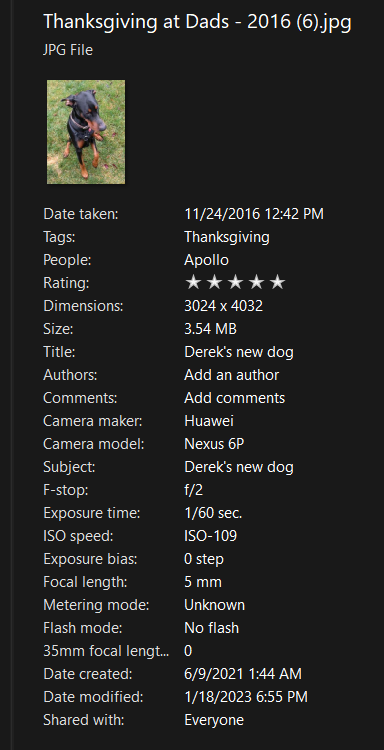
Task: Select the Camera maker value Huawei
Action: point(209,421)
